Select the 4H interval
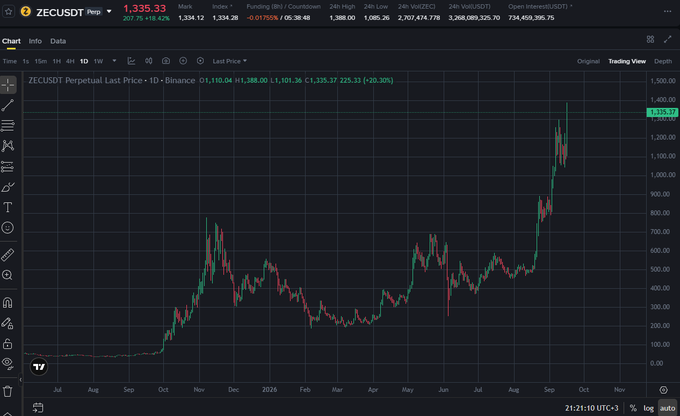 (70, 61)
